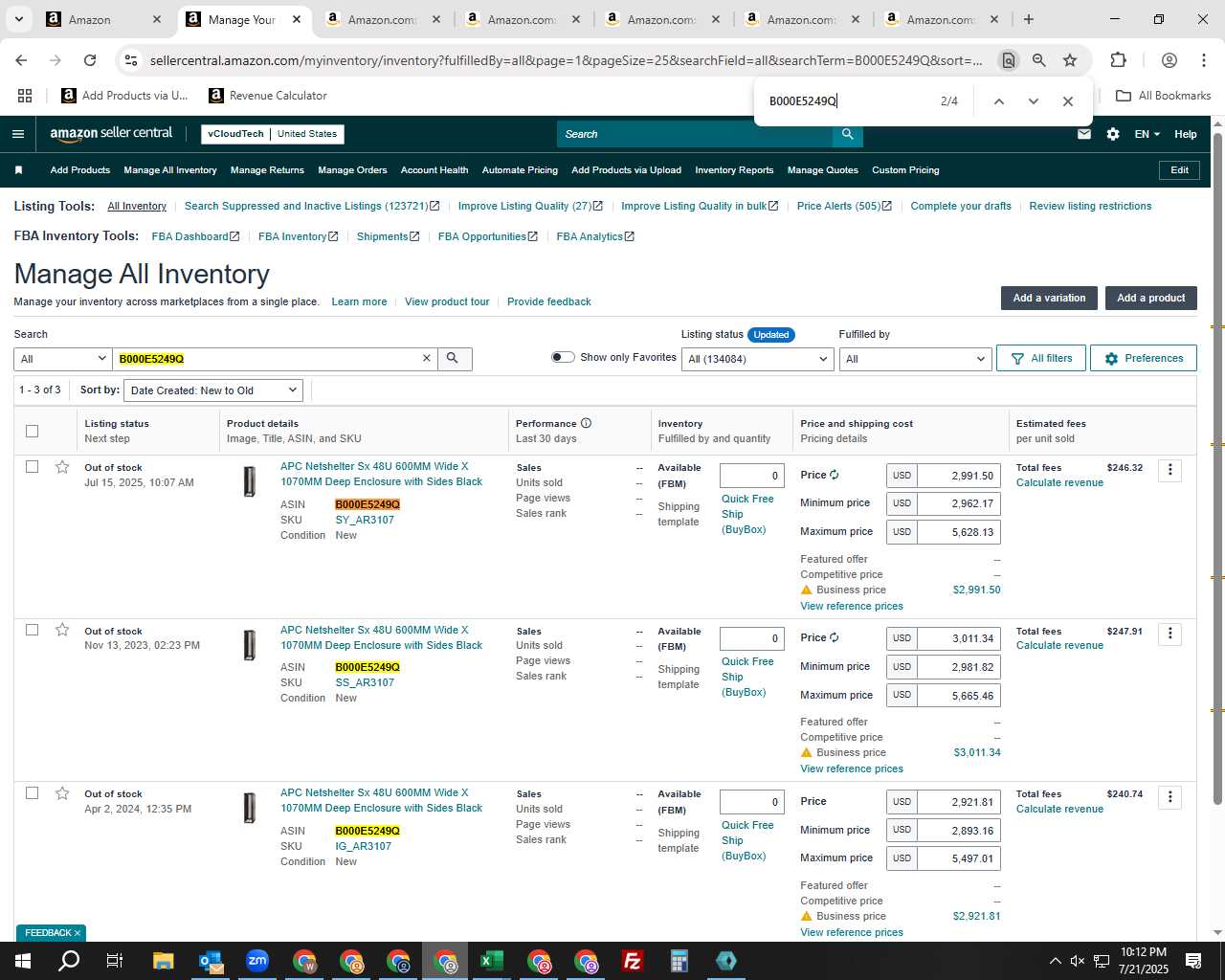The width and height of the screenshot is (1225, 980).
Task: Open the Custom Pricing nav item
Action: pos(905,170)
